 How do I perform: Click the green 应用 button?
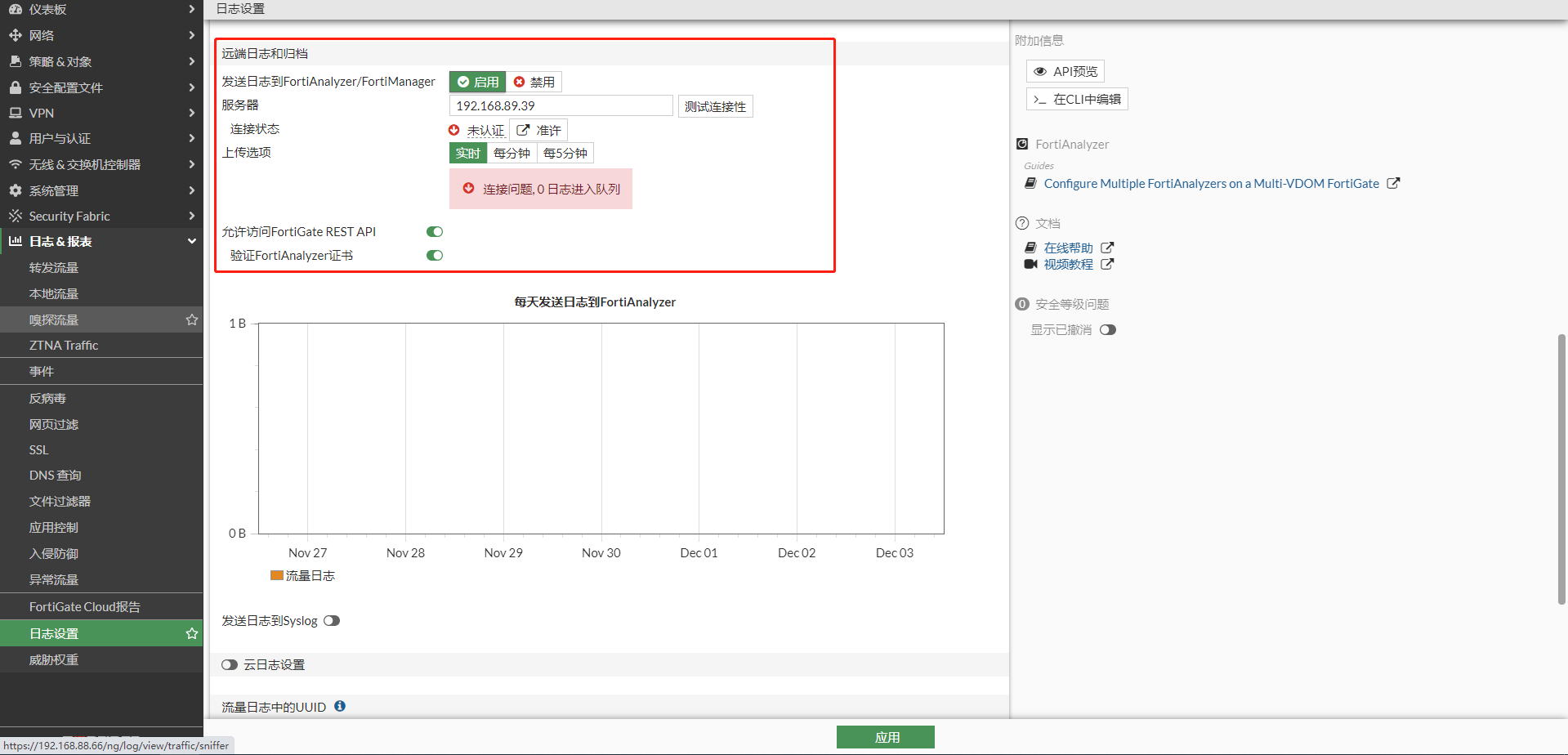click(885, 737)
